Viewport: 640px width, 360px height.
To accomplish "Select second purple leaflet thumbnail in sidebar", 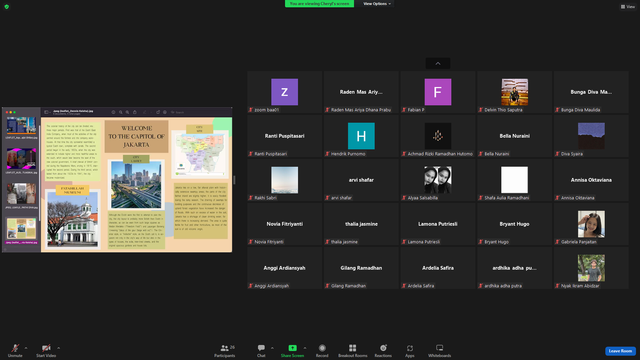I will [x=21, y=159].
